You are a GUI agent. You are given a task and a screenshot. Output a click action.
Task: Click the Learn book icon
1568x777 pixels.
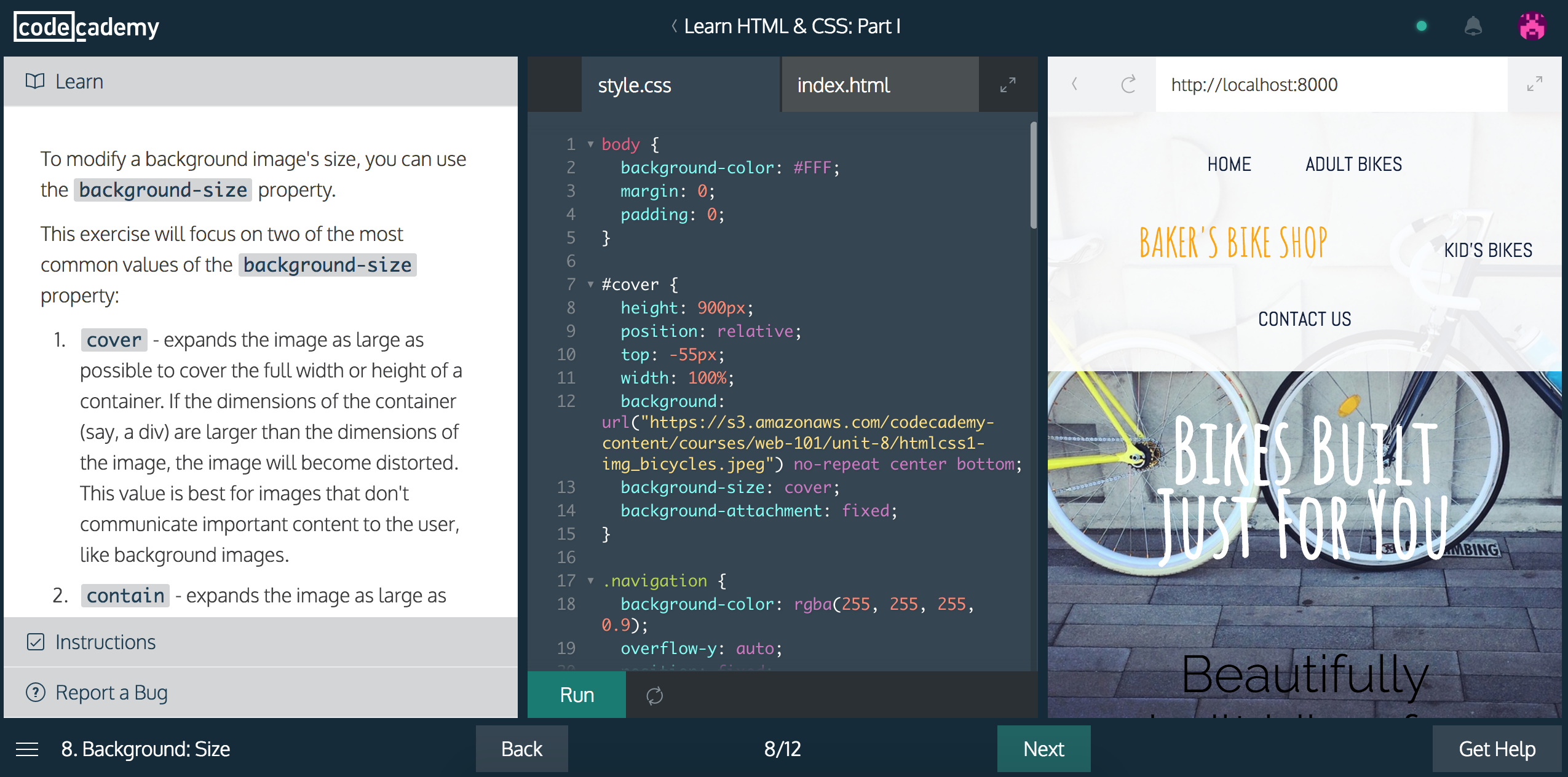(35, 81)
